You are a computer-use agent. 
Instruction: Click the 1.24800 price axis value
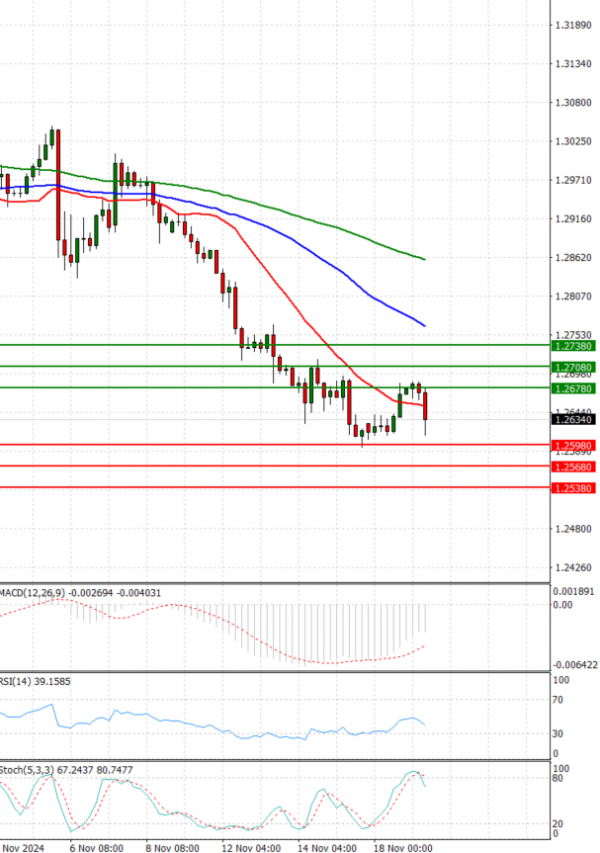(x=573, y=529)
